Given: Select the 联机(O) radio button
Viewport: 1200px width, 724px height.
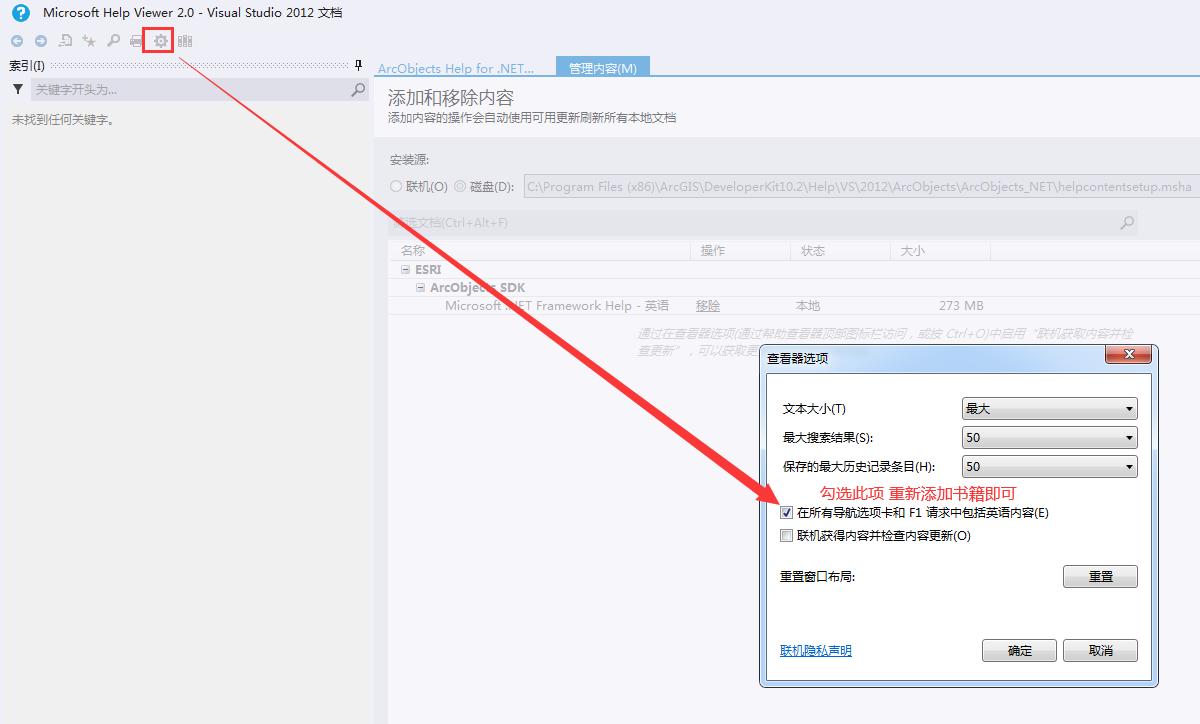Looking at the screenshot, I should click(x=396, y=186).
